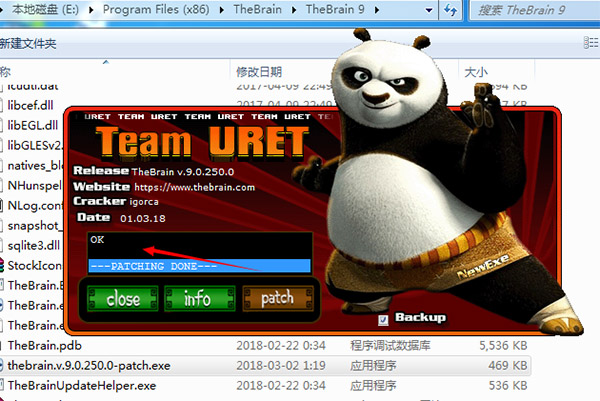Select the NHunspel file row
Image resolution: width=600 pixels, height=401 pixels.
(x=34, y=186)
